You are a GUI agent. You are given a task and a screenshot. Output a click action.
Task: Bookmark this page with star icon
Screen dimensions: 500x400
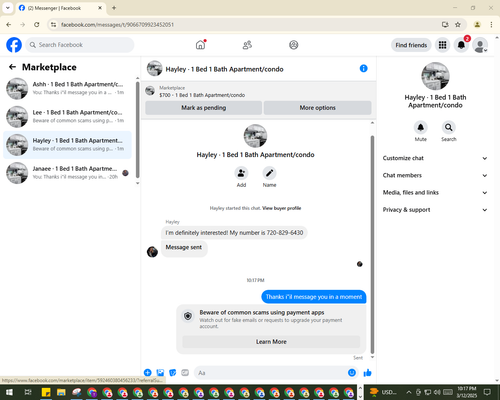click(458, 25)
